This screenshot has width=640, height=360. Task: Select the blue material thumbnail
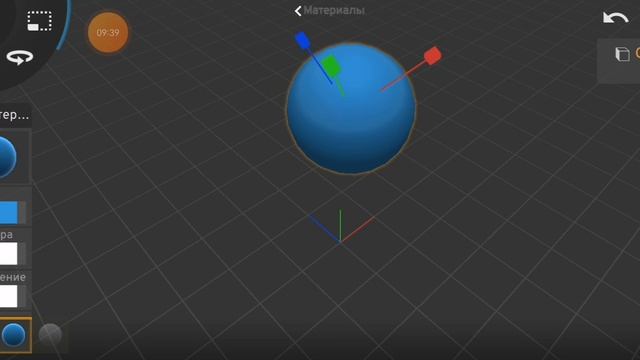click(x=14, y=335)
